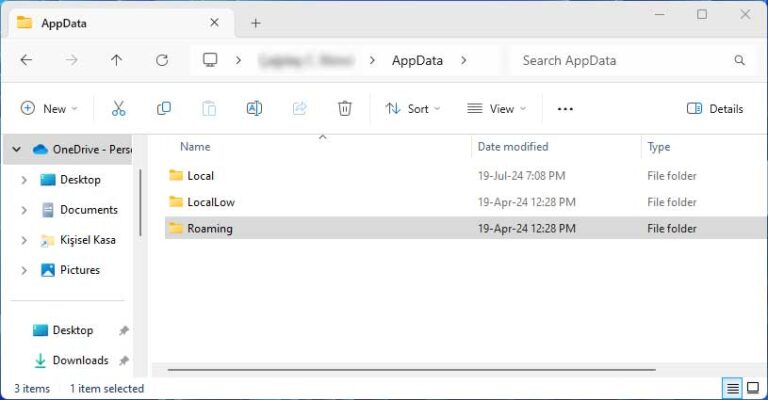Toggle the Details pane
Screen dimensions: 768x400
(x=715, y=109)
